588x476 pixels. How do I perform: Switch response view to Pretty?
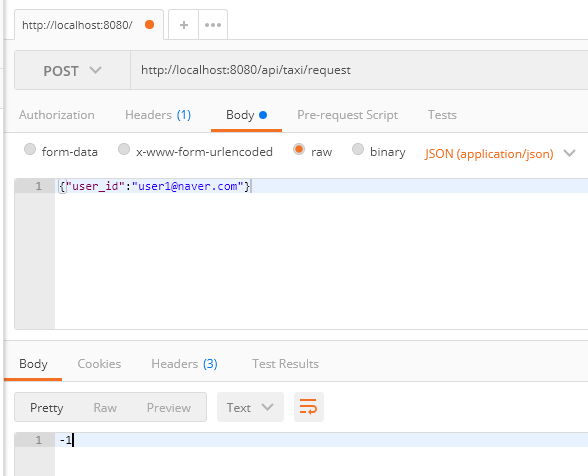pyautogui.click(x=46, y=408)
